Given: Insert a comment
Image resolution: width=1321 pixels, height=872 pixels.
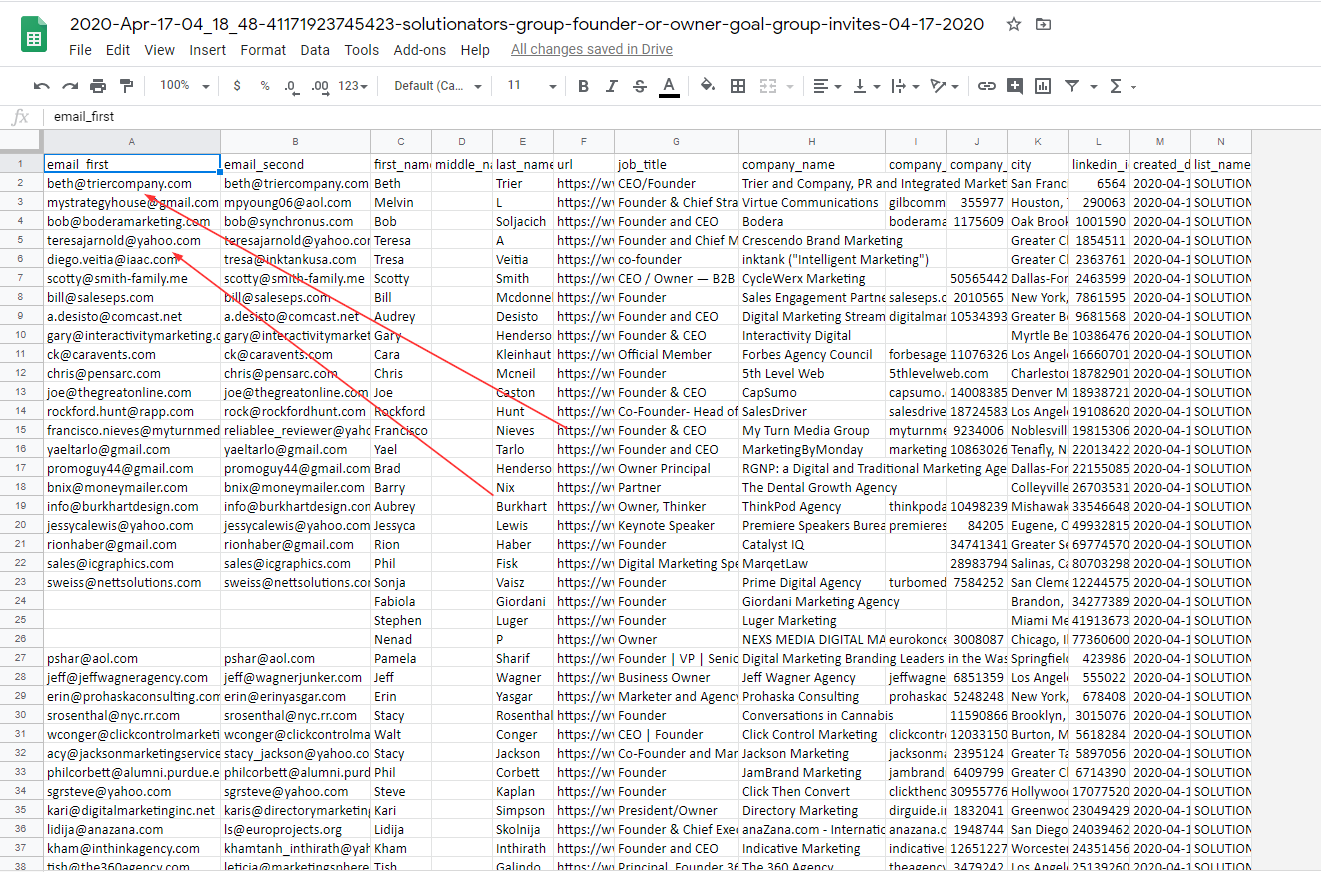Looking at the screenshot, I should tap(1015, 86).
